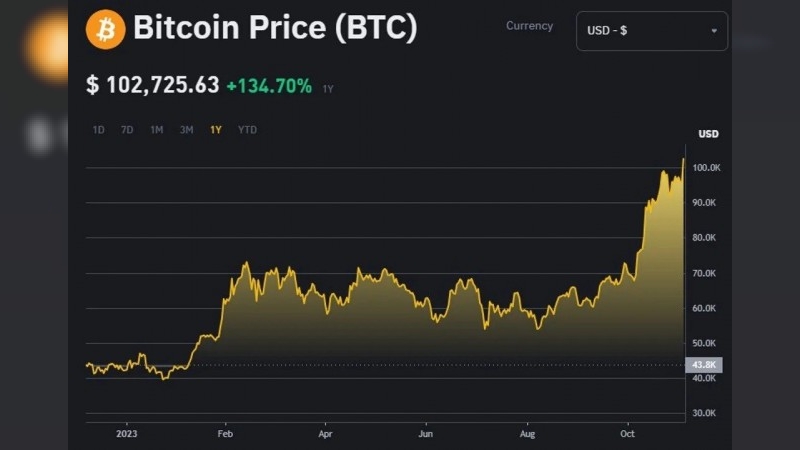The image size is (800, 450).
Task: Click the green +134.70% change value
Action: [x=269, y=86]
